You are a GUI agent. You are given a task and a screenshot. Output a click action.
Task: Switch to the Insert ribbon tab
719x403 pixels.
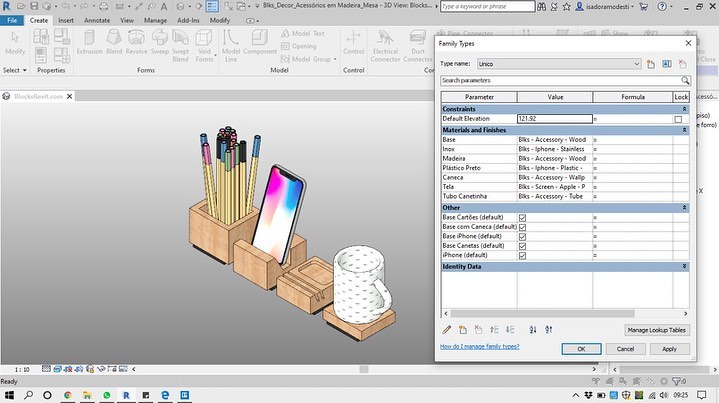tap(66, 21)
